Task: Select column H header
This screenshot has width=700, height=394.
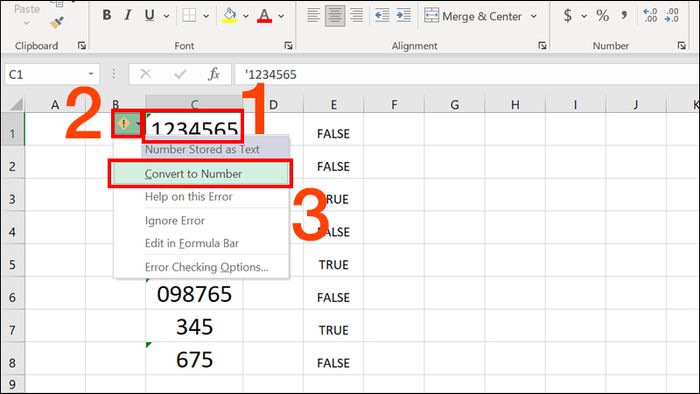Action: [x=515, y=104]
